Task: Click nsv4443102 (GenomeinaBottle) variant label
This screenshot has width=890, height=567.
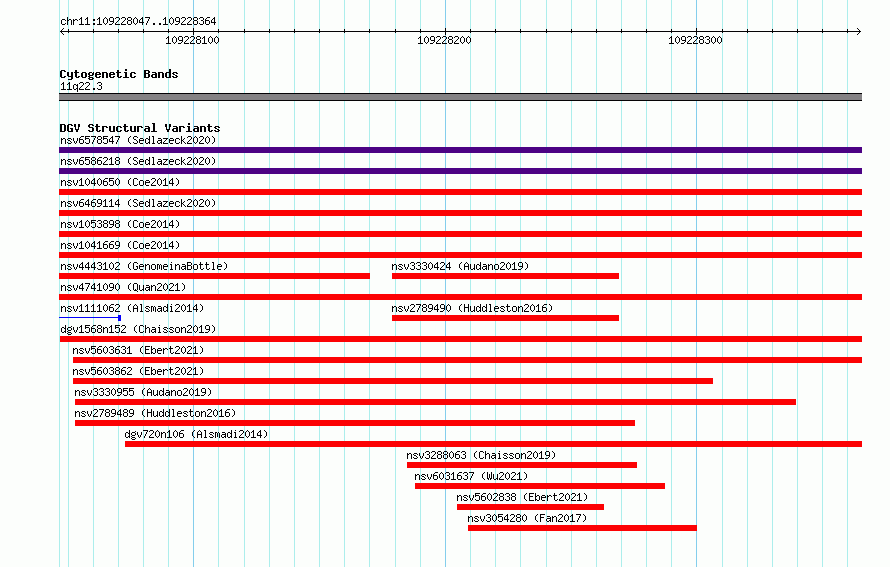Action: click(x=144, y=266)
